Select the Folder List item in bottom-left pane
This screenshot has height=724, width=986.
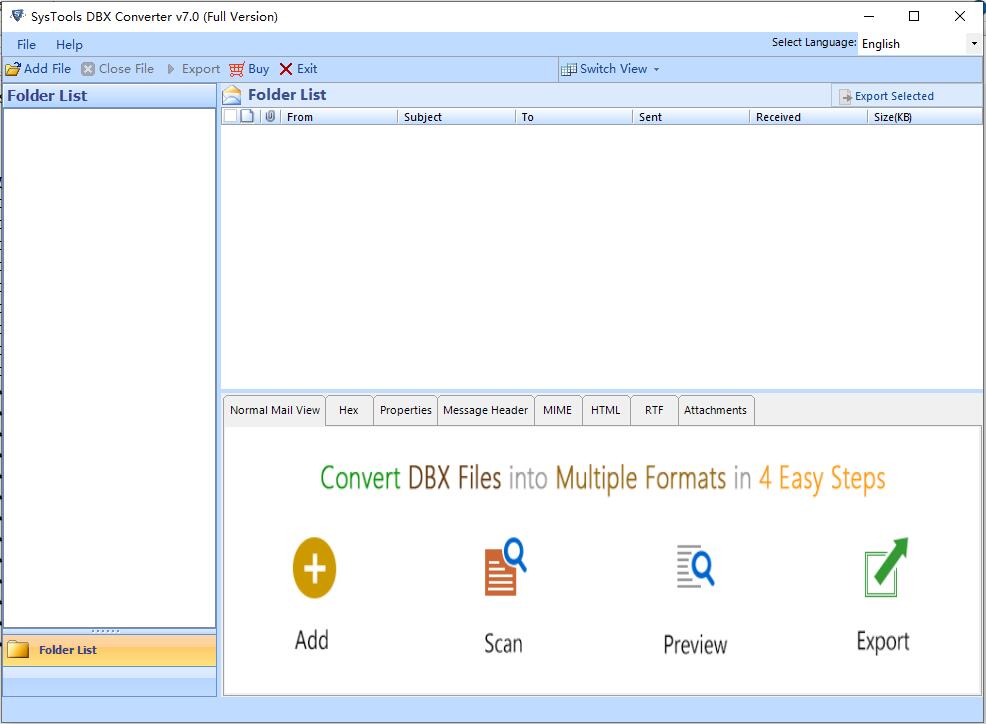[109, 650]
